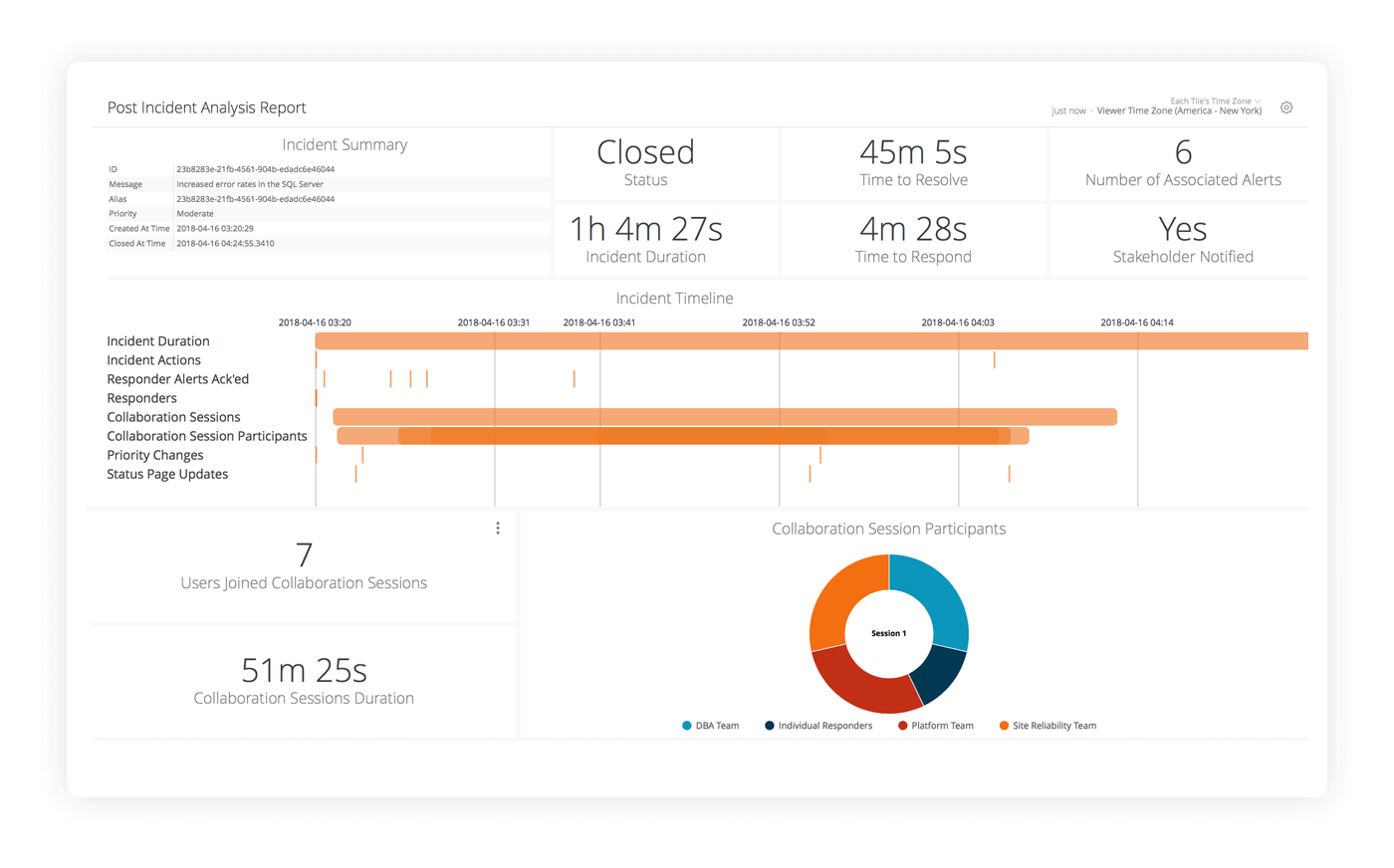This screenshot has height=868, width=1394.
Task: Select the Collaboration Sessions timeline bar
Action: click(725, 417)
